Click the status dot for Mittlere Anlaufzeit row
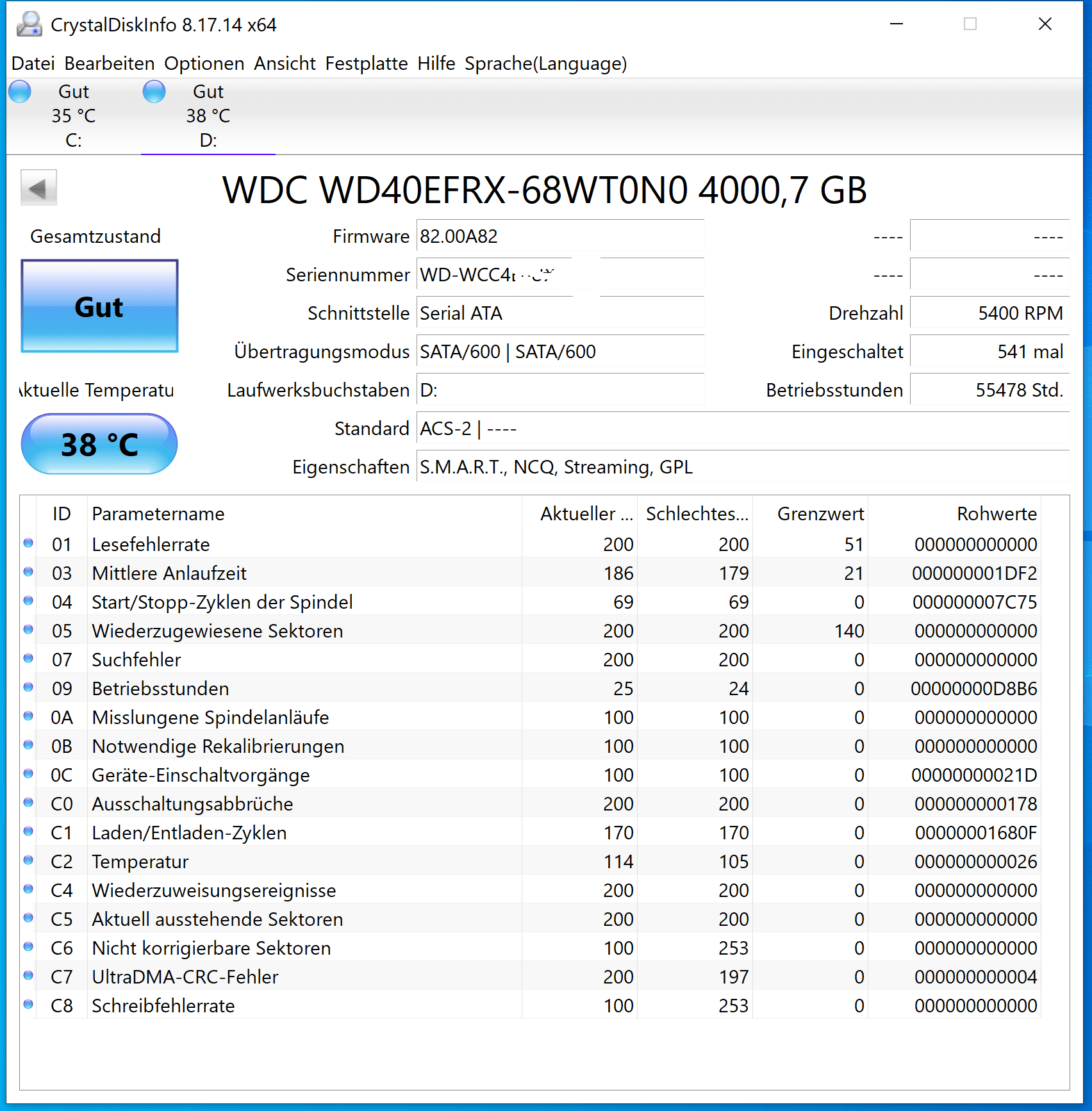This screenshot has width=1092, height=1111. pos(28,572)
